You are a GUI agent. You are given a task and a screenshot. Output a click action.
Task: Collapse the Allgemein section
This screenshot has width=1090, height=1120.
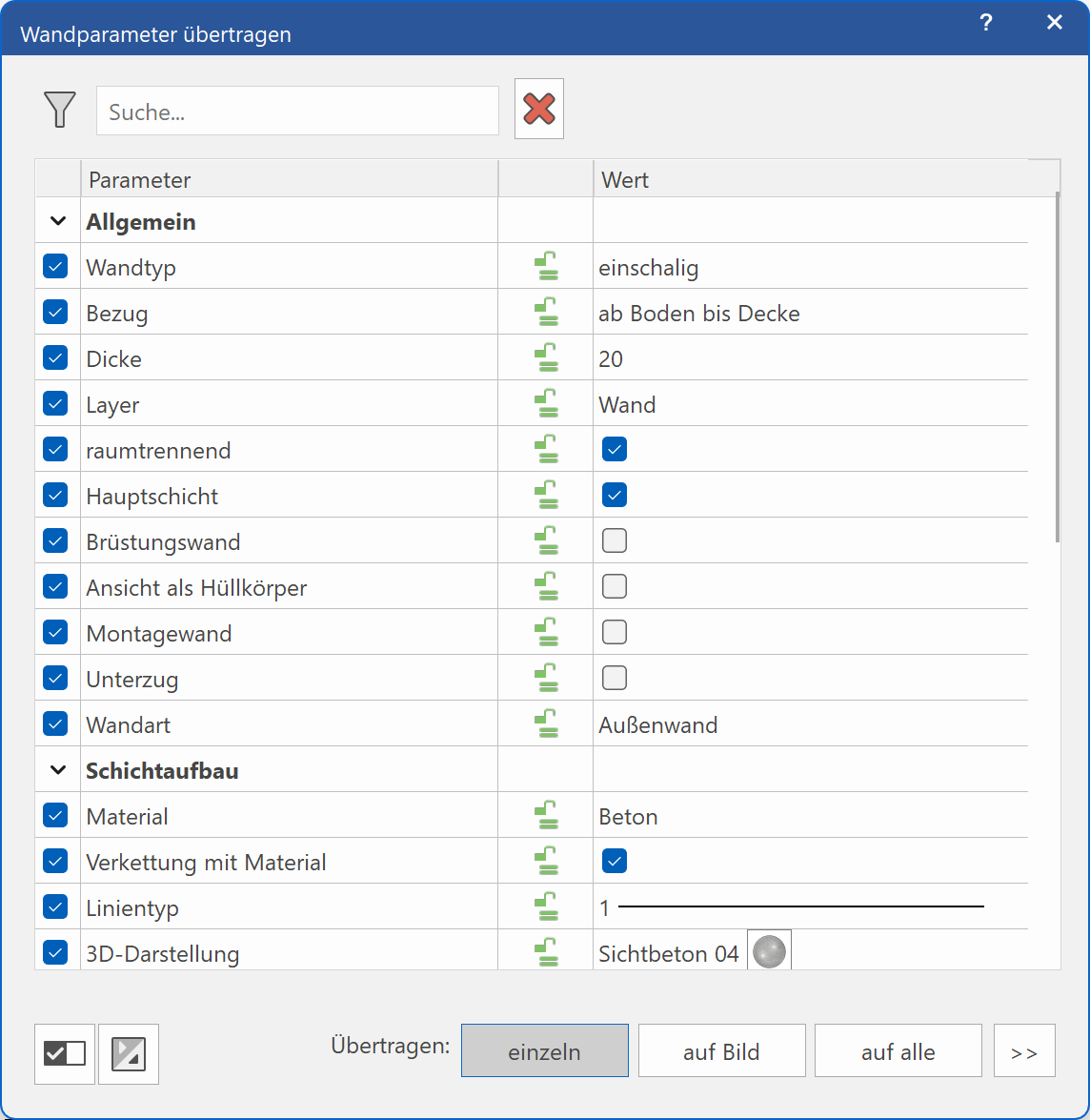[58, 221]
